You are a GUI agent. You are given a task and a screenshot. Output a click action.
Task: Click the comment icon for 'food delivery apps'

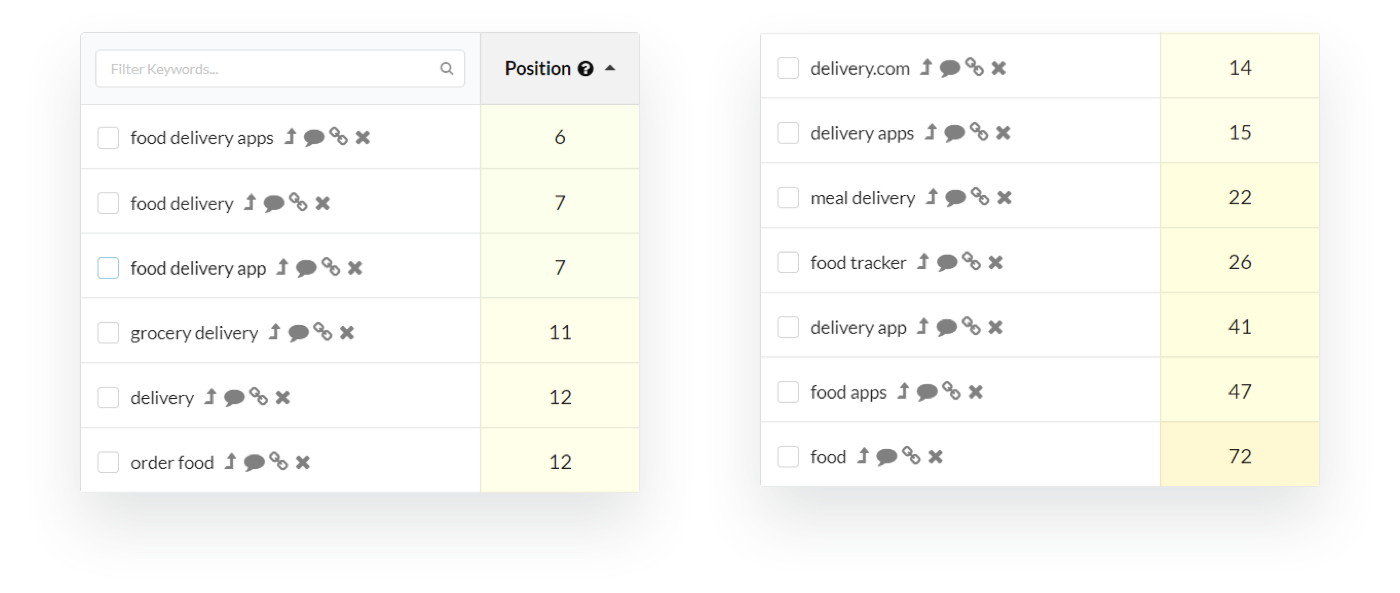(314, 138)
